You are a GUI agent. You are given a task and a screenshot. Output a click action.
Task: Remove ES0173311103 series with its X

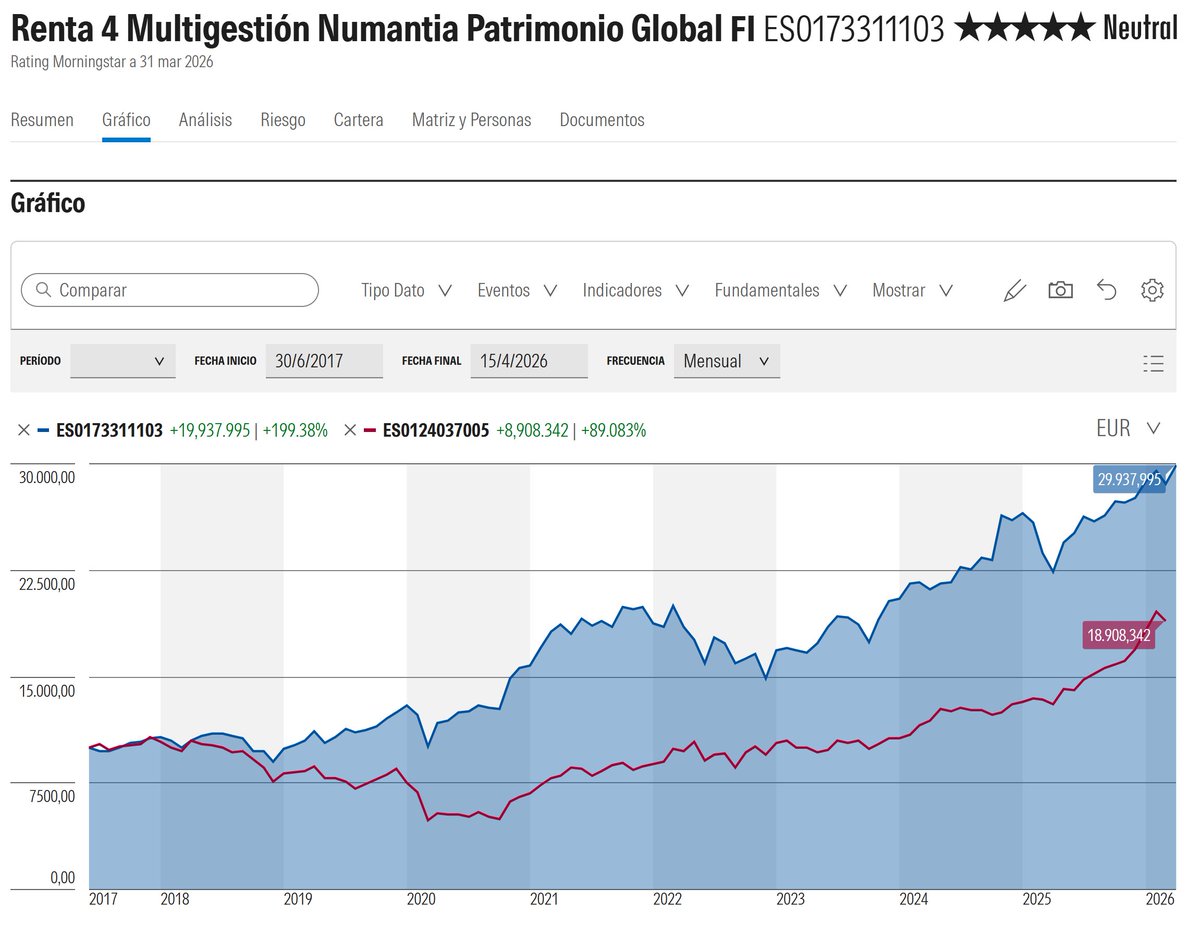[24, 431]
